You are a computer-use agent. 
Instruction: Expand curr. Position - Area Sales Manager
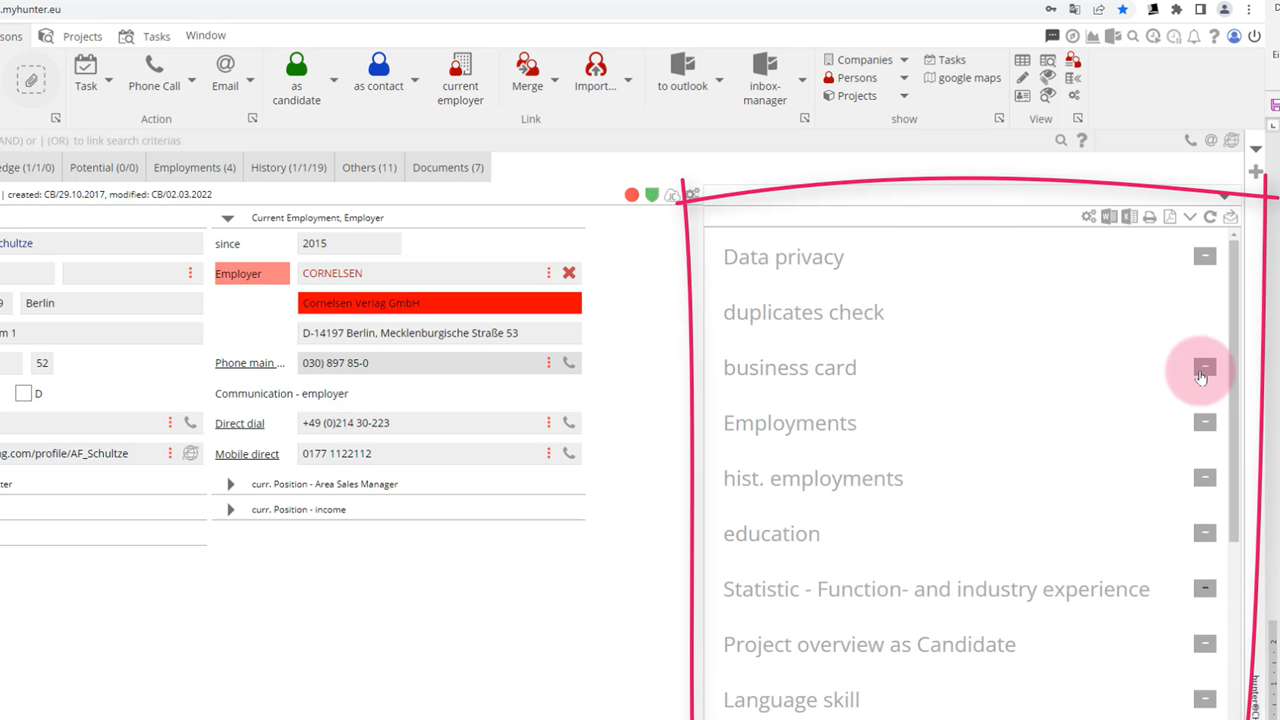[x=231, y=484]
